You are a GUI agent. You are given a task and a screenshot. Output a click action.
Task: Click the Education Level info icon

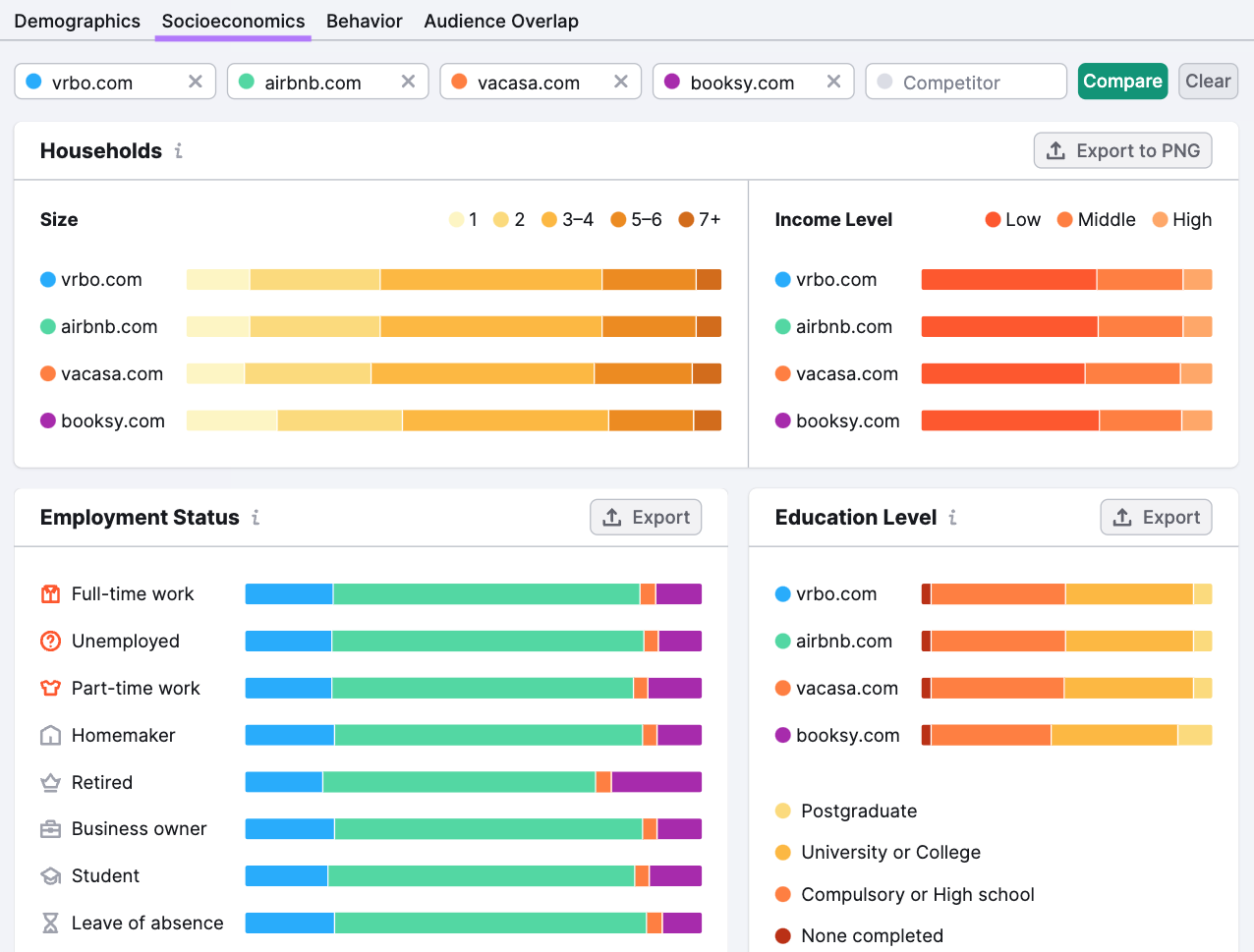click(x=952, y=518)
